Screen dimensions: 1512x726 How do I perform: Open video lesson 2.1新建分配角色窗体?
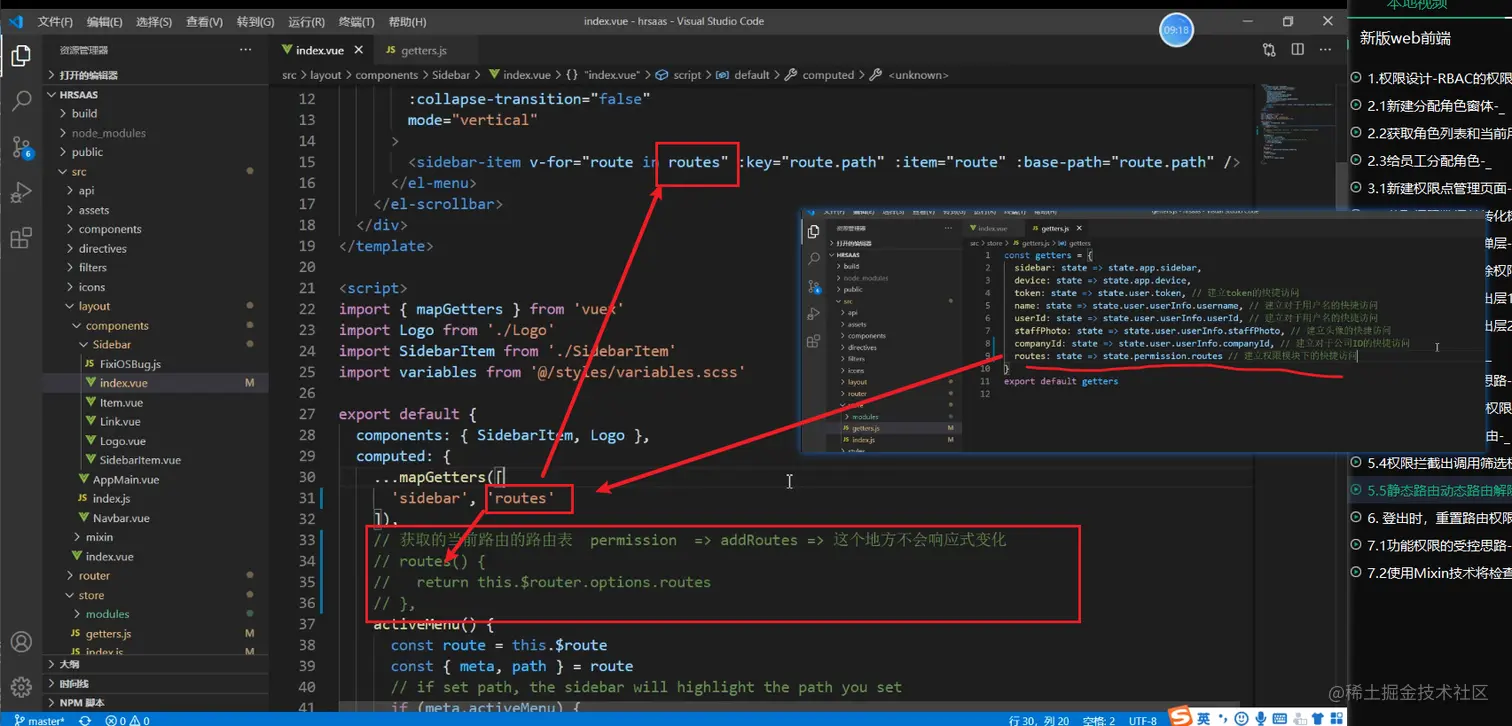1430,105
